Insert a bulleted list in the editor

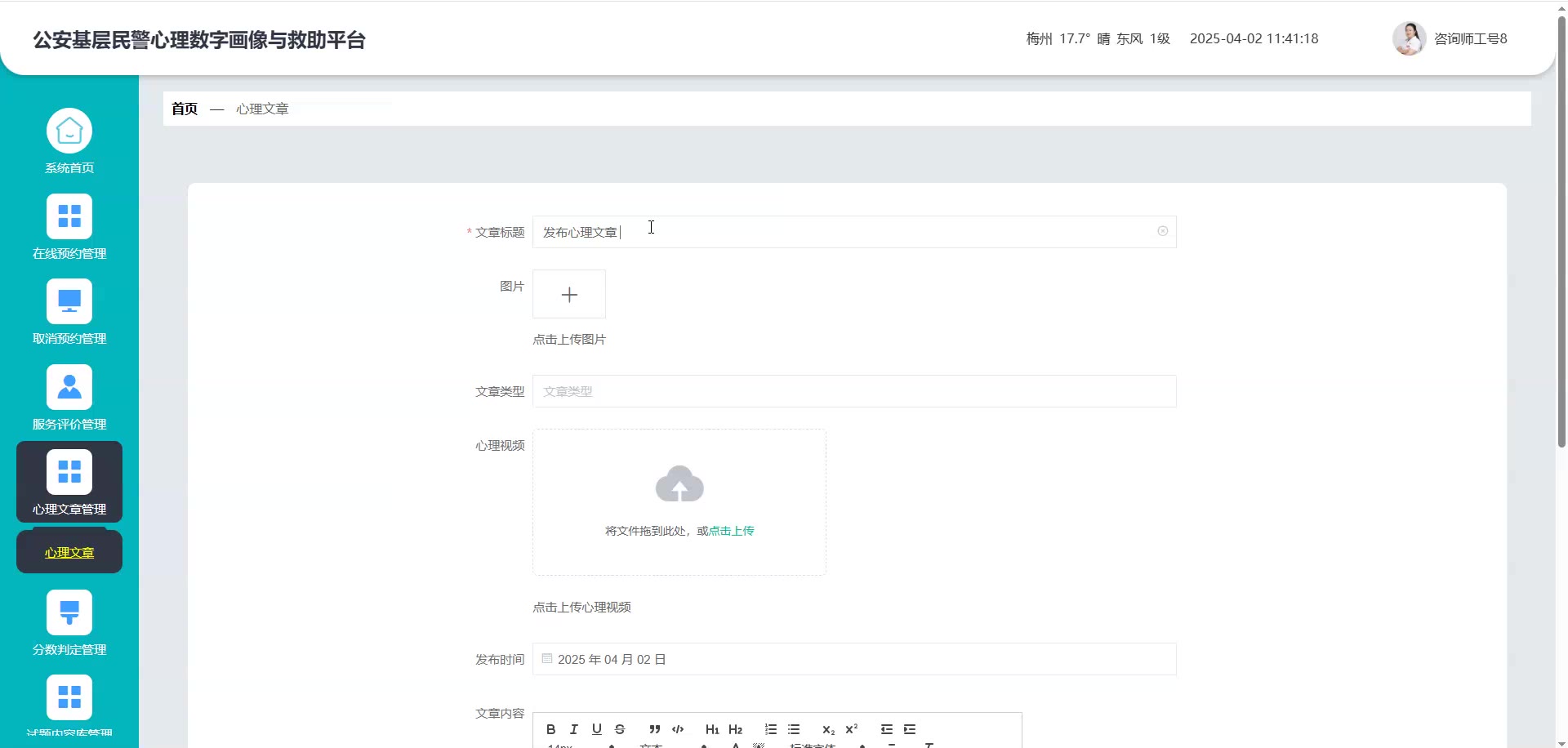[794, 729]
